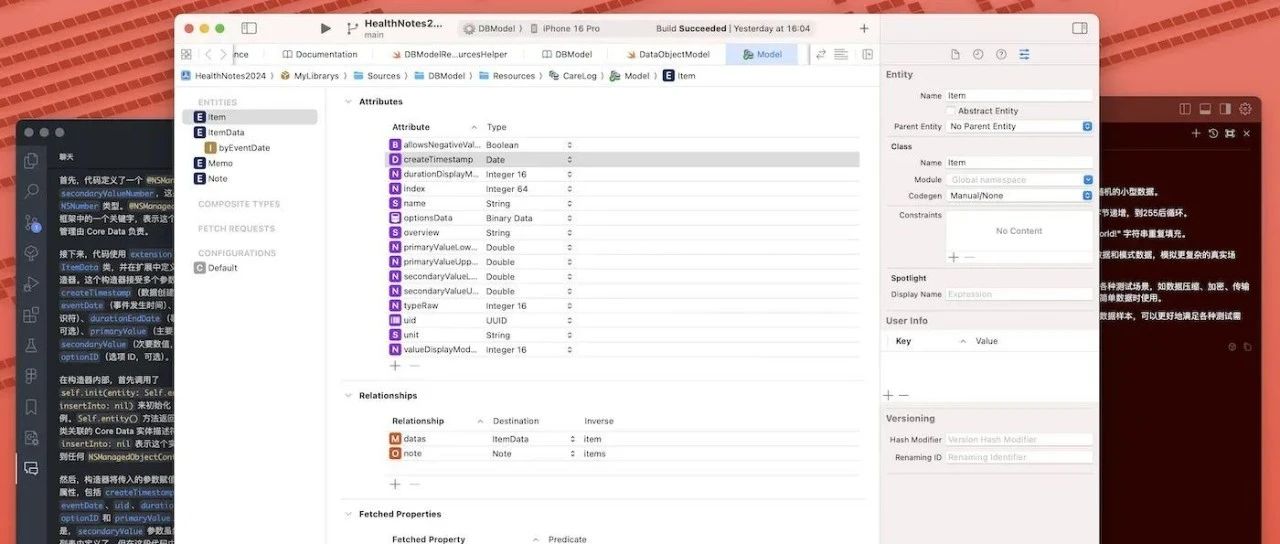Collapse the Attributes section

click(x=348, y=102)
